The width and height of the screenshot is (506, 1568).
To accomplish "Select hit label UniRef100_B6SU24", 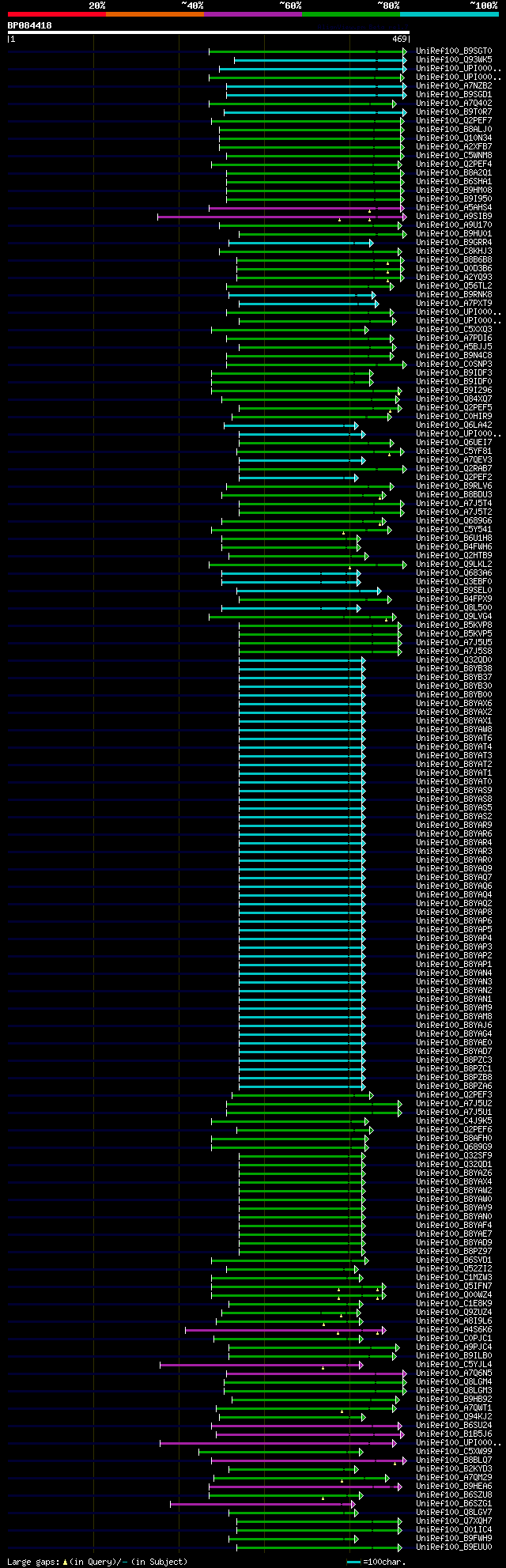I will click(x=454, y=1426).
